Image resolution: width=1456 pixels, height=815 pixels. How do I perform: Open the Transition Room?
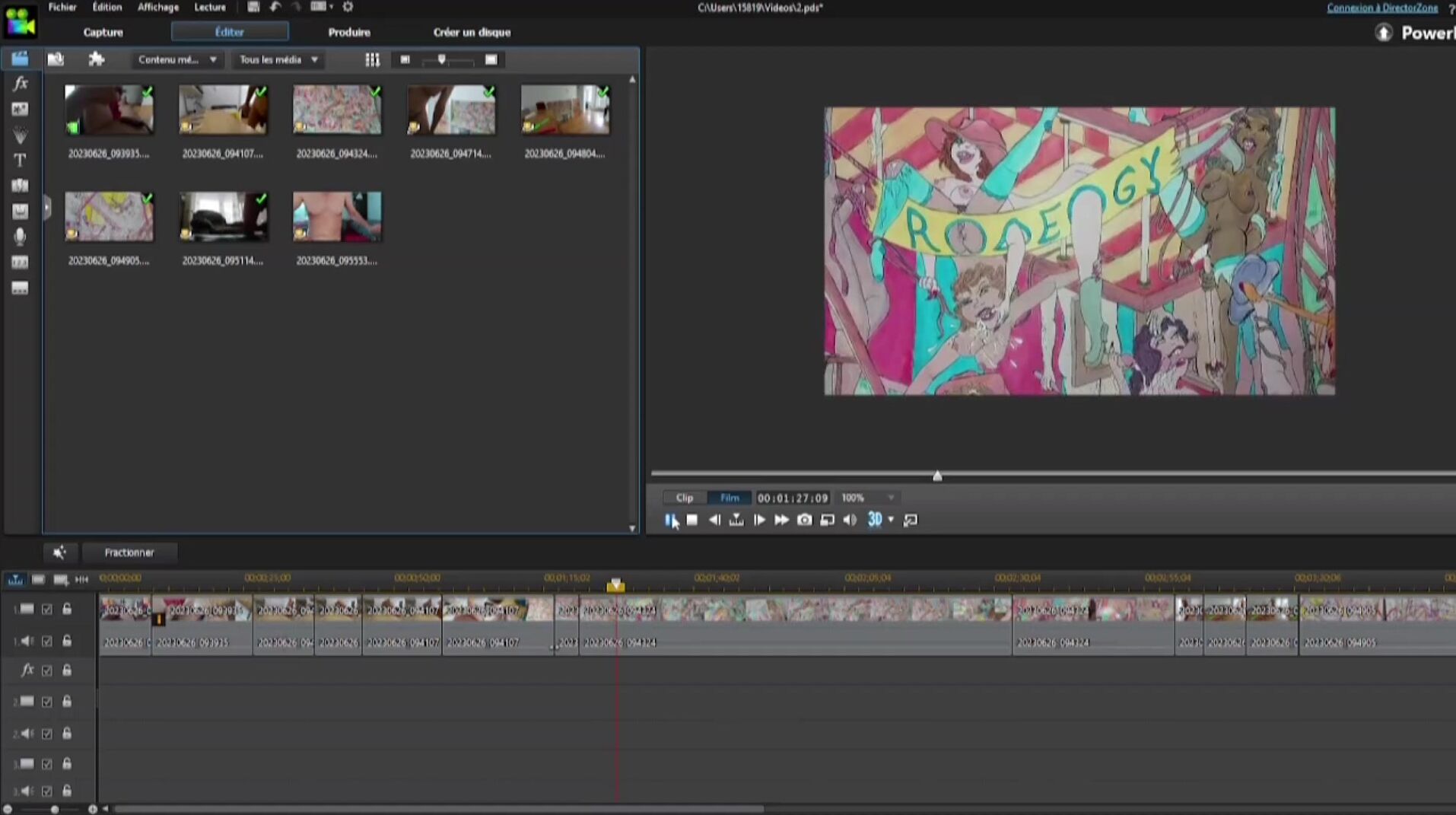(x=21, y=186)
